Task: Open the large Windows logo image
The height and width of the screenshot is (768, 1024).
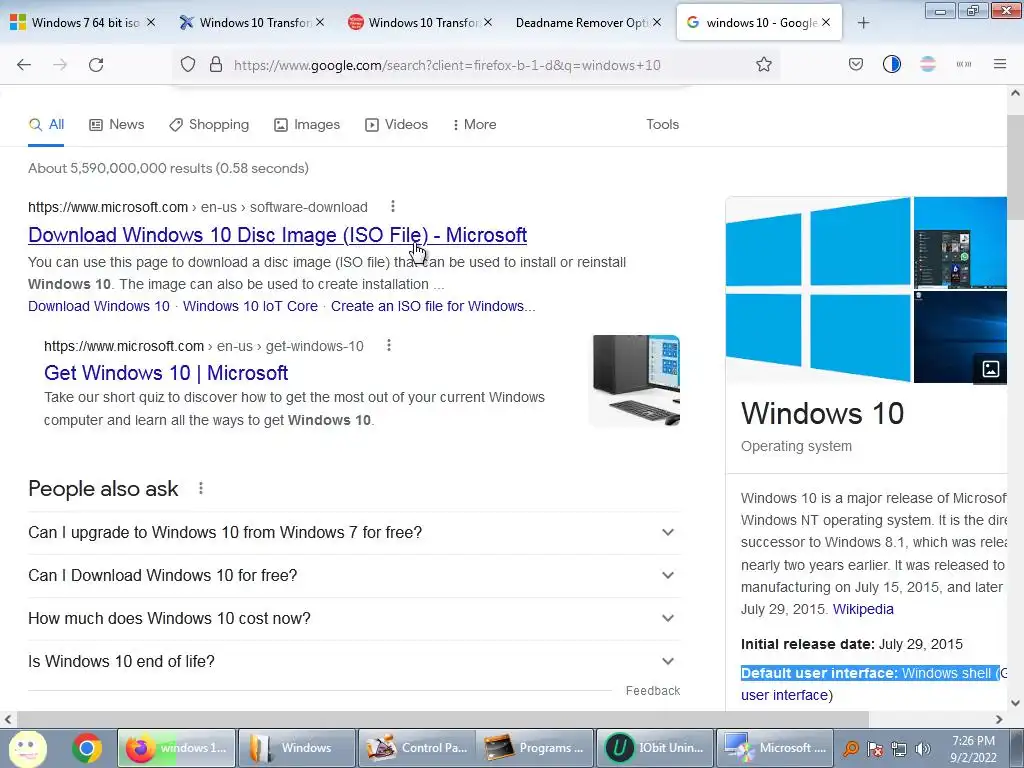Action: point(818,289)
